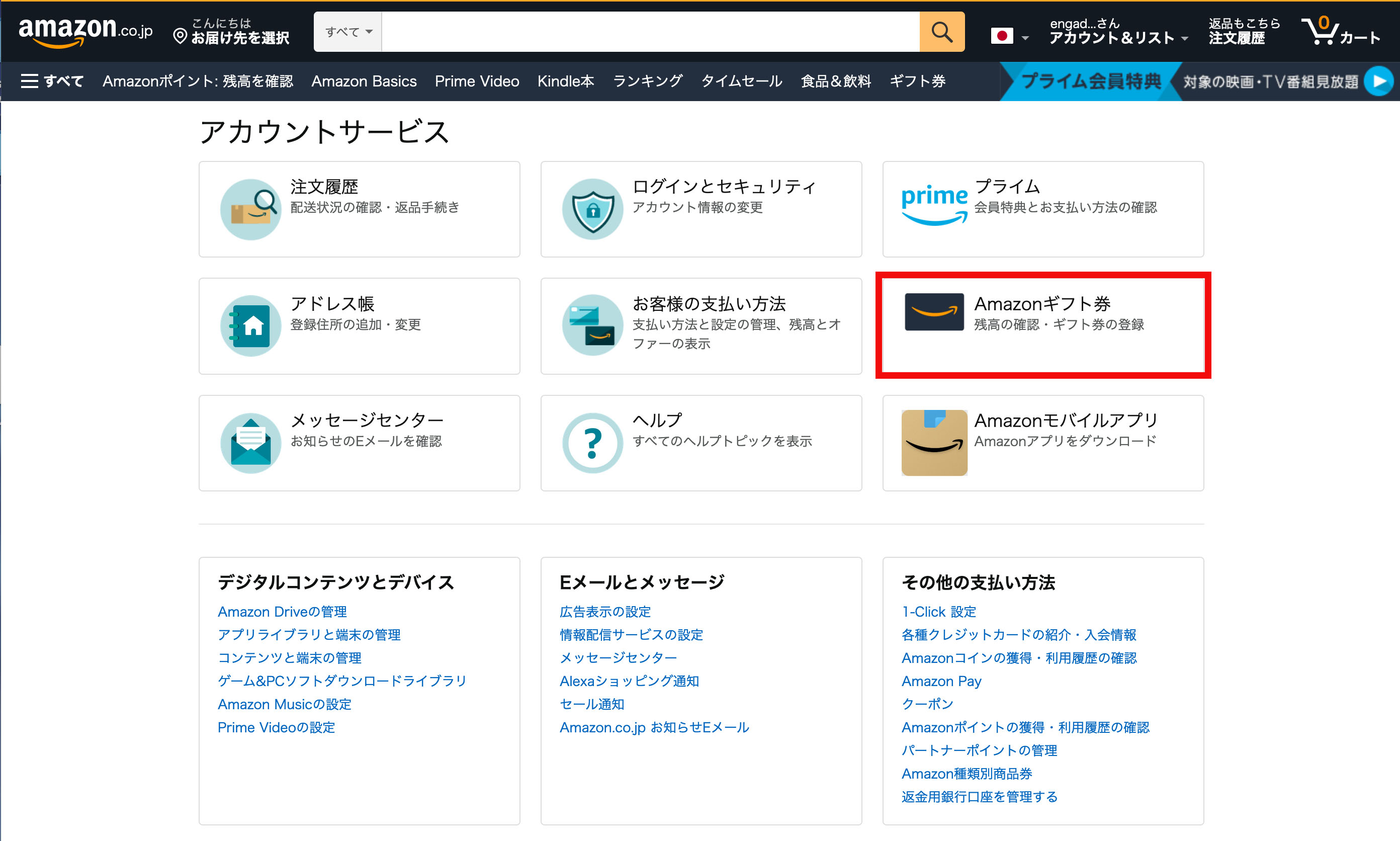This screenshot has height=841, width=1400.
Task: Click the Amazon gift card icon
Action: click(934, 312)
